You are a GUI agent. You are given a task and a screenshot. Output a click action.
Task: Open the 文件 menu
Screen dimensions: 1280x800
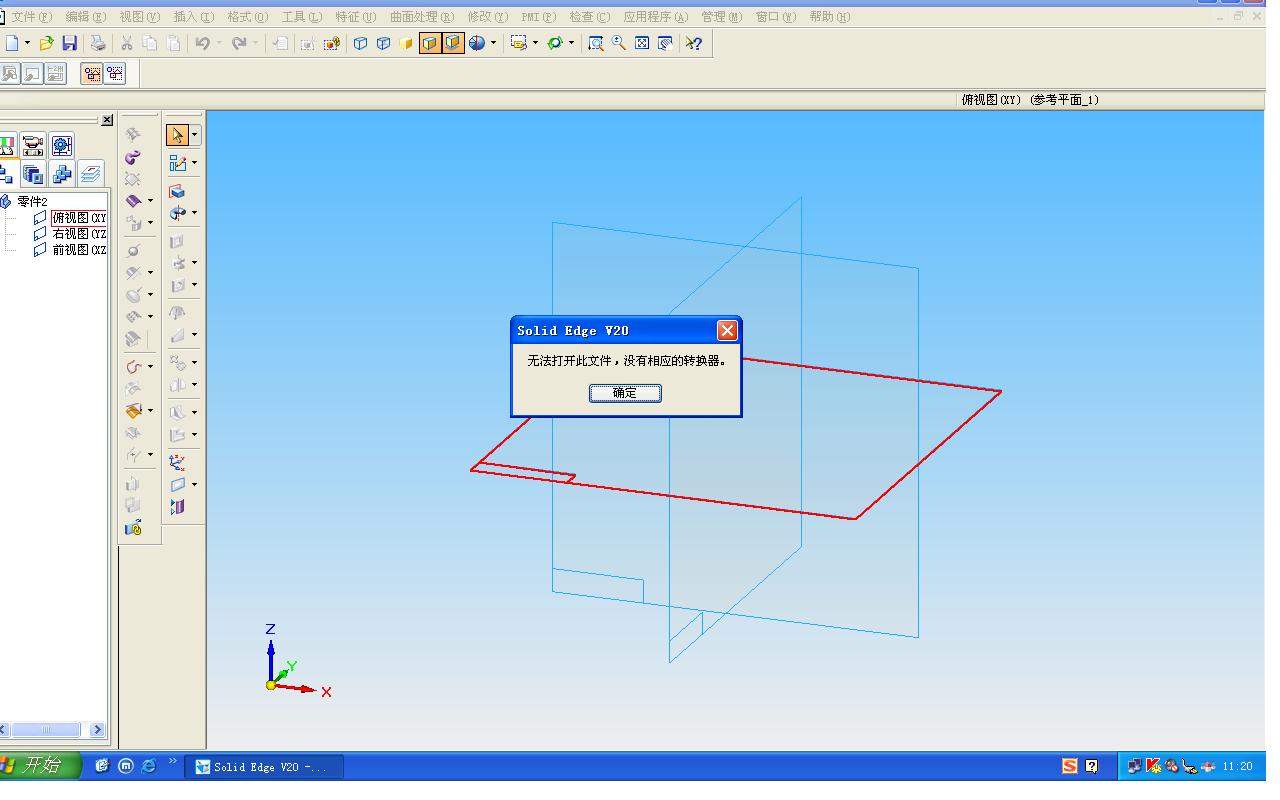[31, 17]
